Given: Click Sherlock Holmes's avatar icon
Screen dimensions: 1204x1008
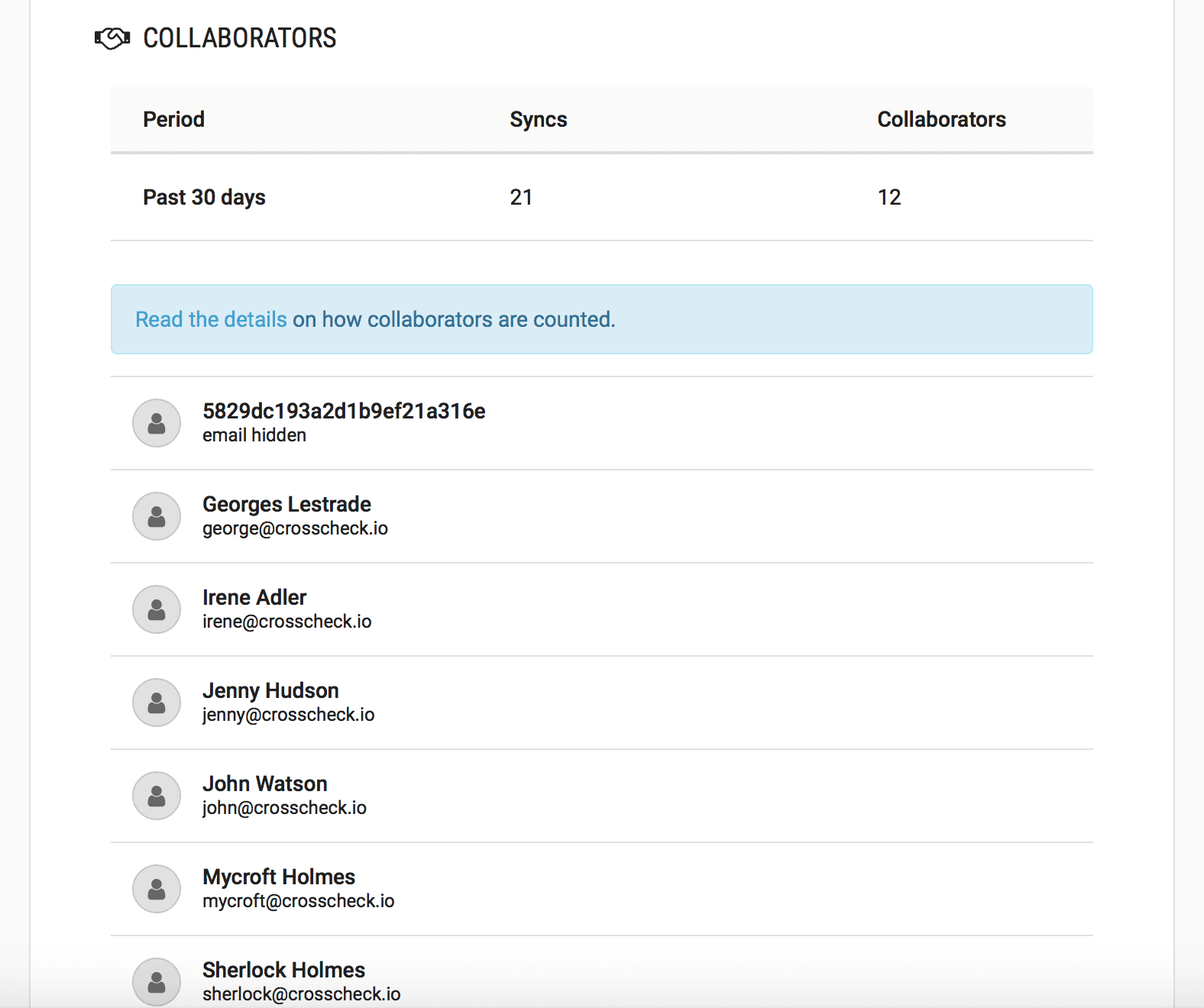Looking at the screenshot, I should pyautogui.click(x=157, y=982).
